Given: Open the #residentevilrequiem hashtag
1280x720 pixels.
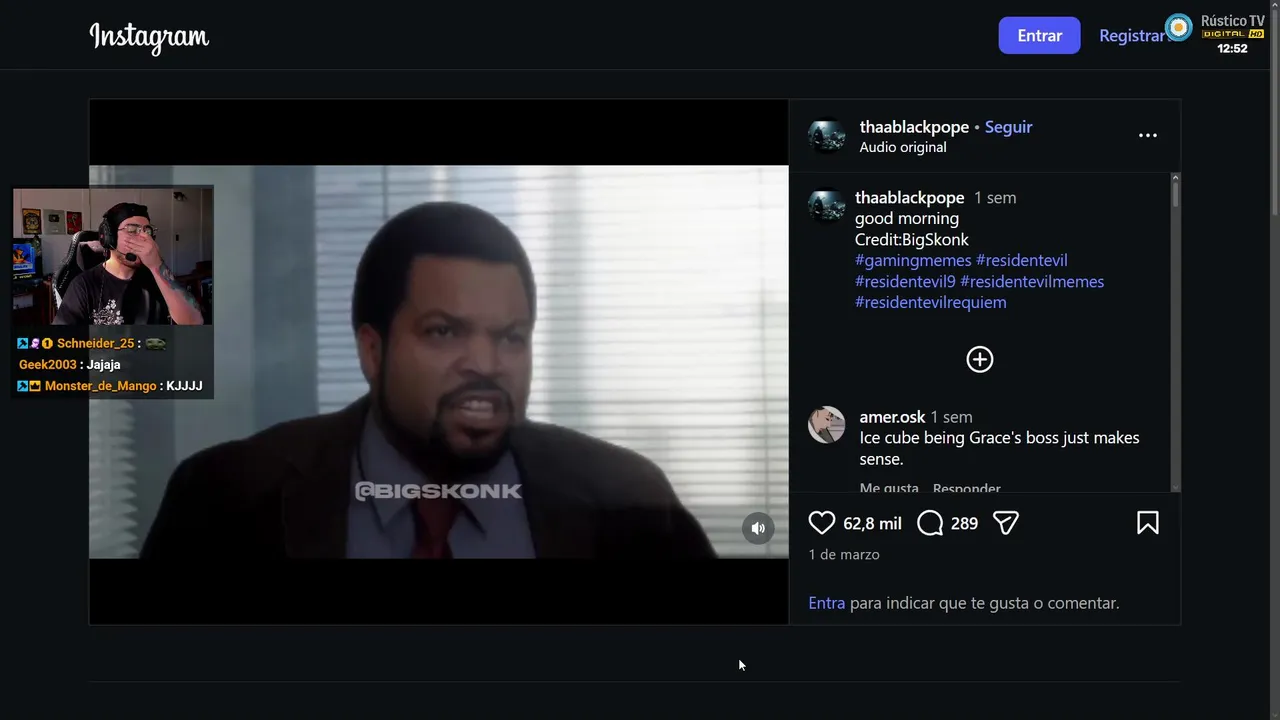Looking at the screenshot, I should pyautogui.click(x=931, y=302).
